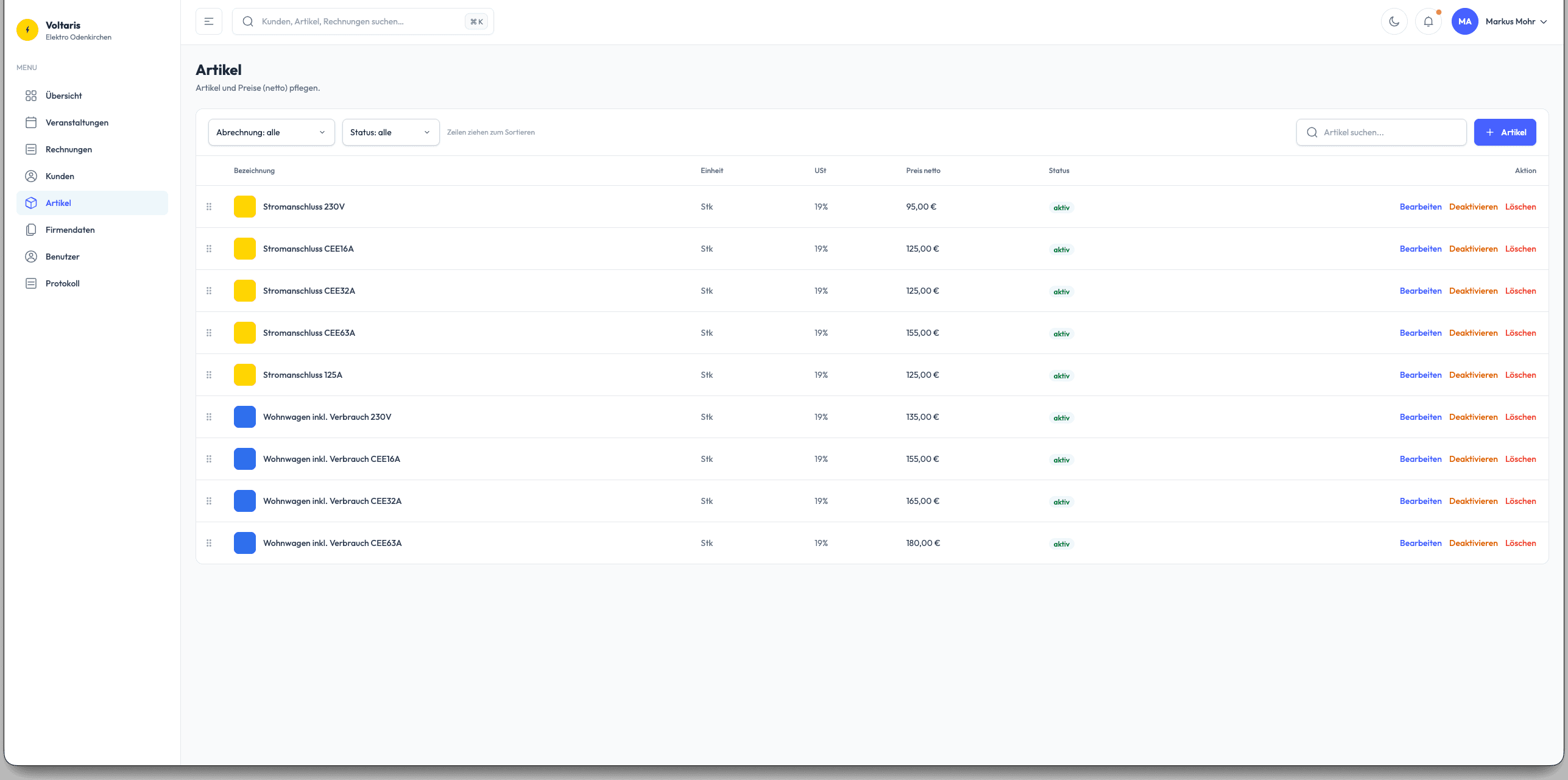Click Löschen for Stromanschluss 125A
Screen dimensions: 1568x780
(x=1520, y=375)
